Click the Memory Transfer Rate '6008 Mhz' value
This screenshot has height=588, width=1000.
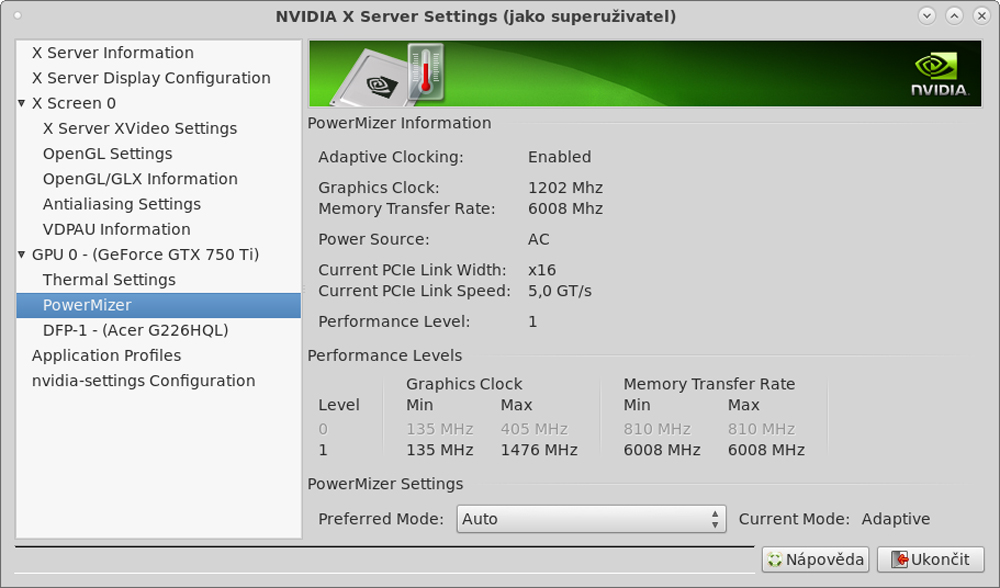point(565,209)
